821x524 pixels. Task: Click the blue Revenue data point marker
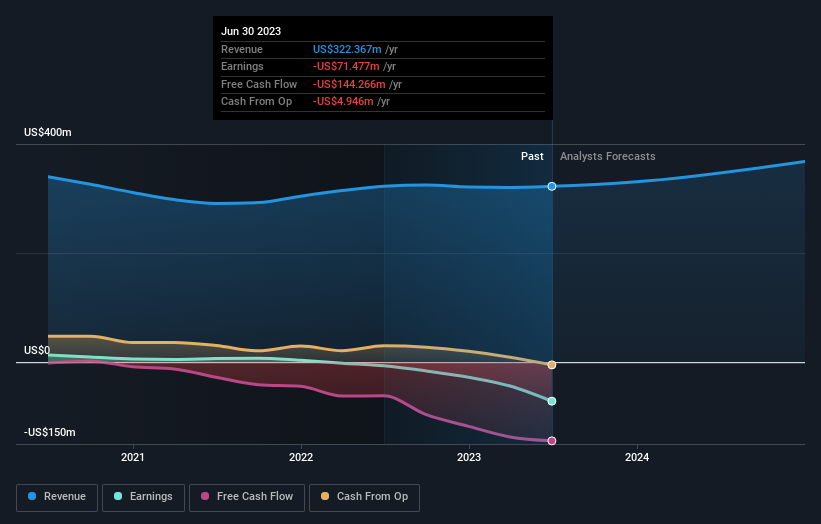click(552, 186)
